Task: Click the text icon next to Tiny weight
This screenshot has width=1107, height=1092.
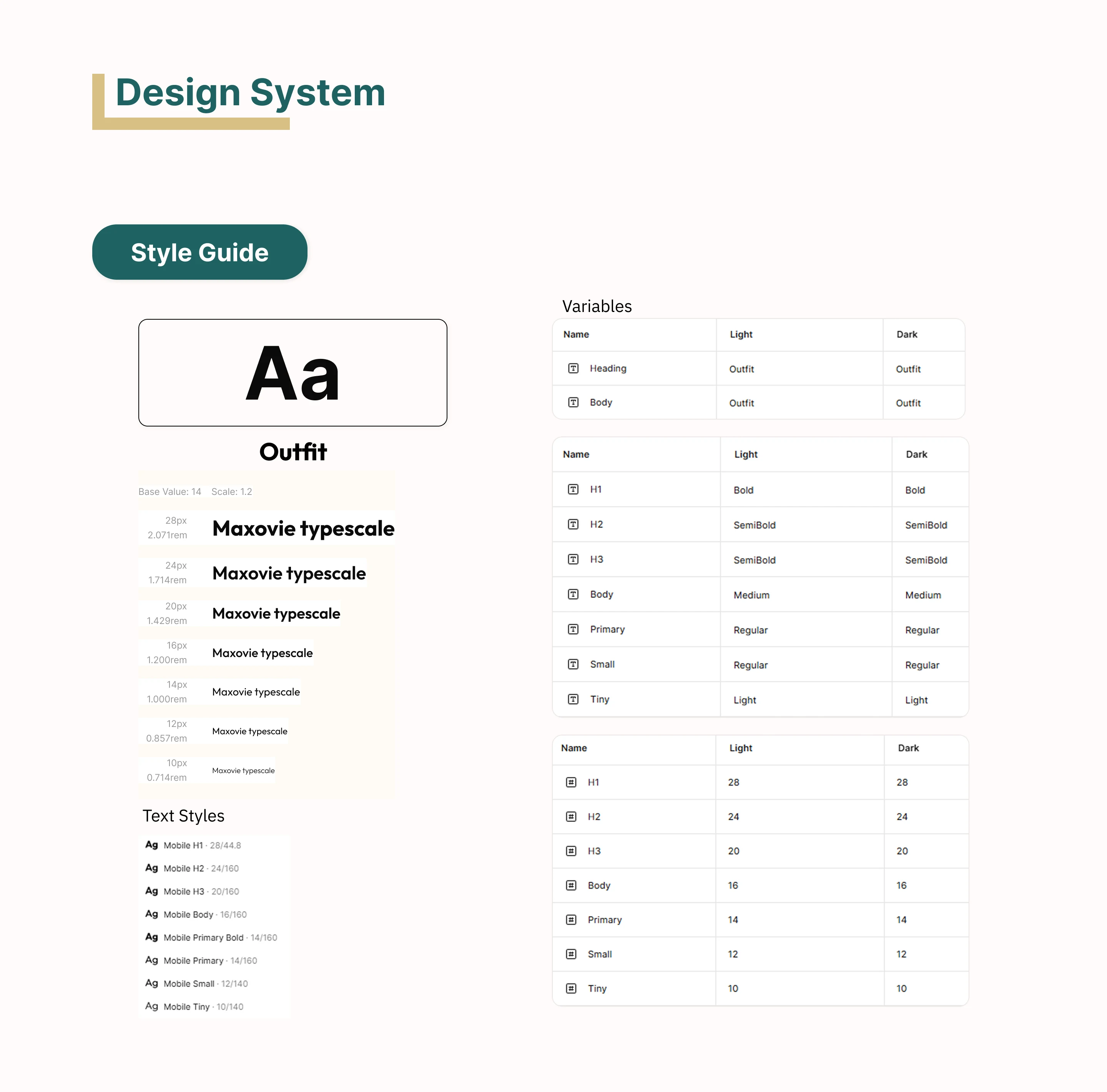Action: [x=573, y=699]
